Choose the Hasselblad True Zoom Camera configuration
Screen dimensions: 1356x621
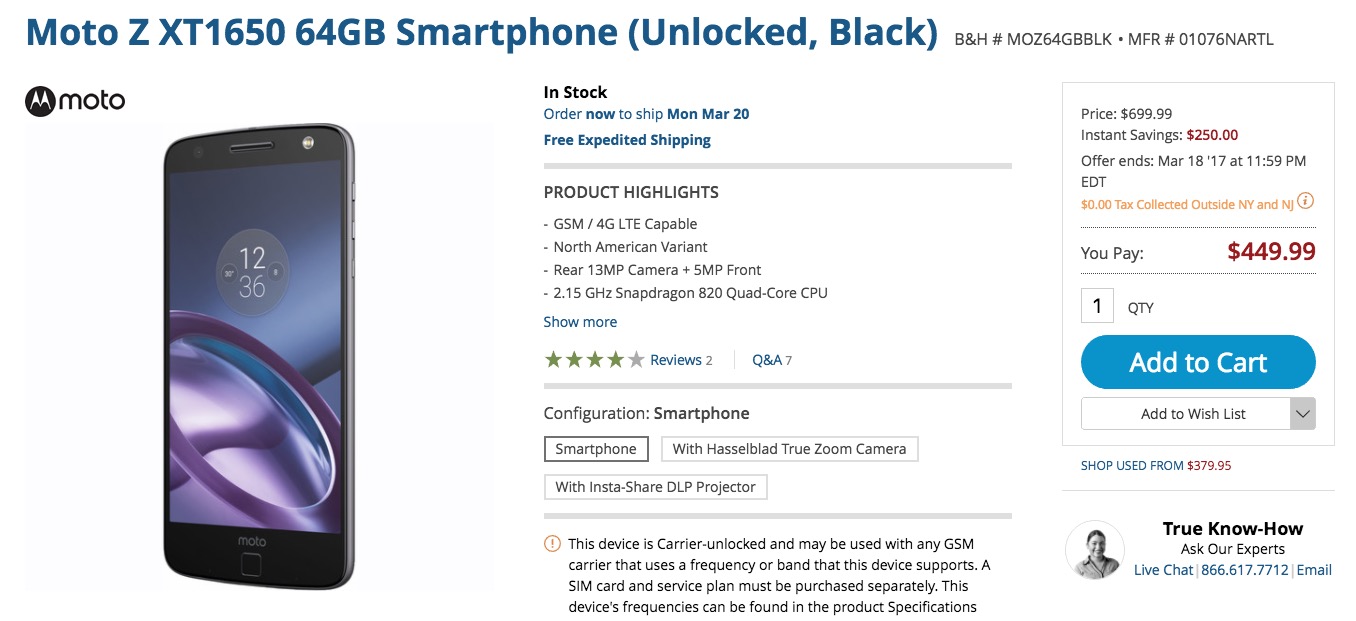[789, 449]
